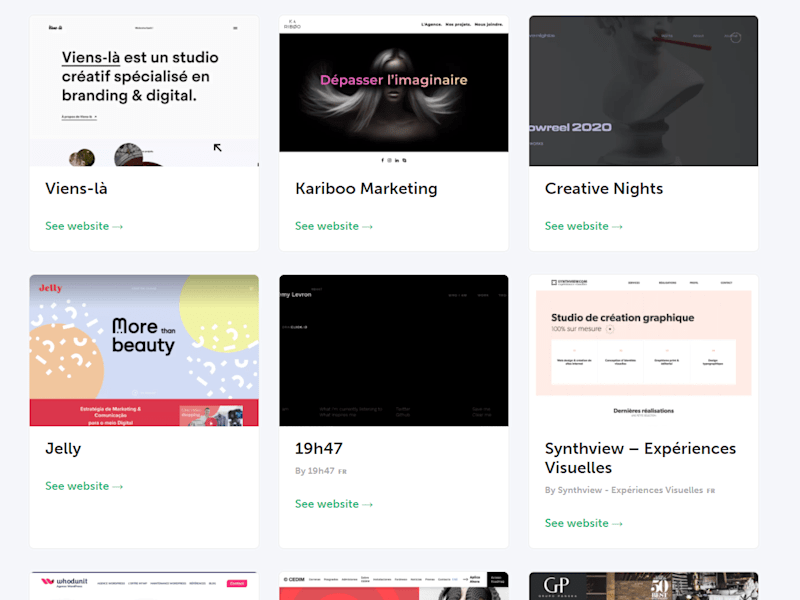
Task: Click the circle icon in Creative Nights preview
Action: point(735,37)
